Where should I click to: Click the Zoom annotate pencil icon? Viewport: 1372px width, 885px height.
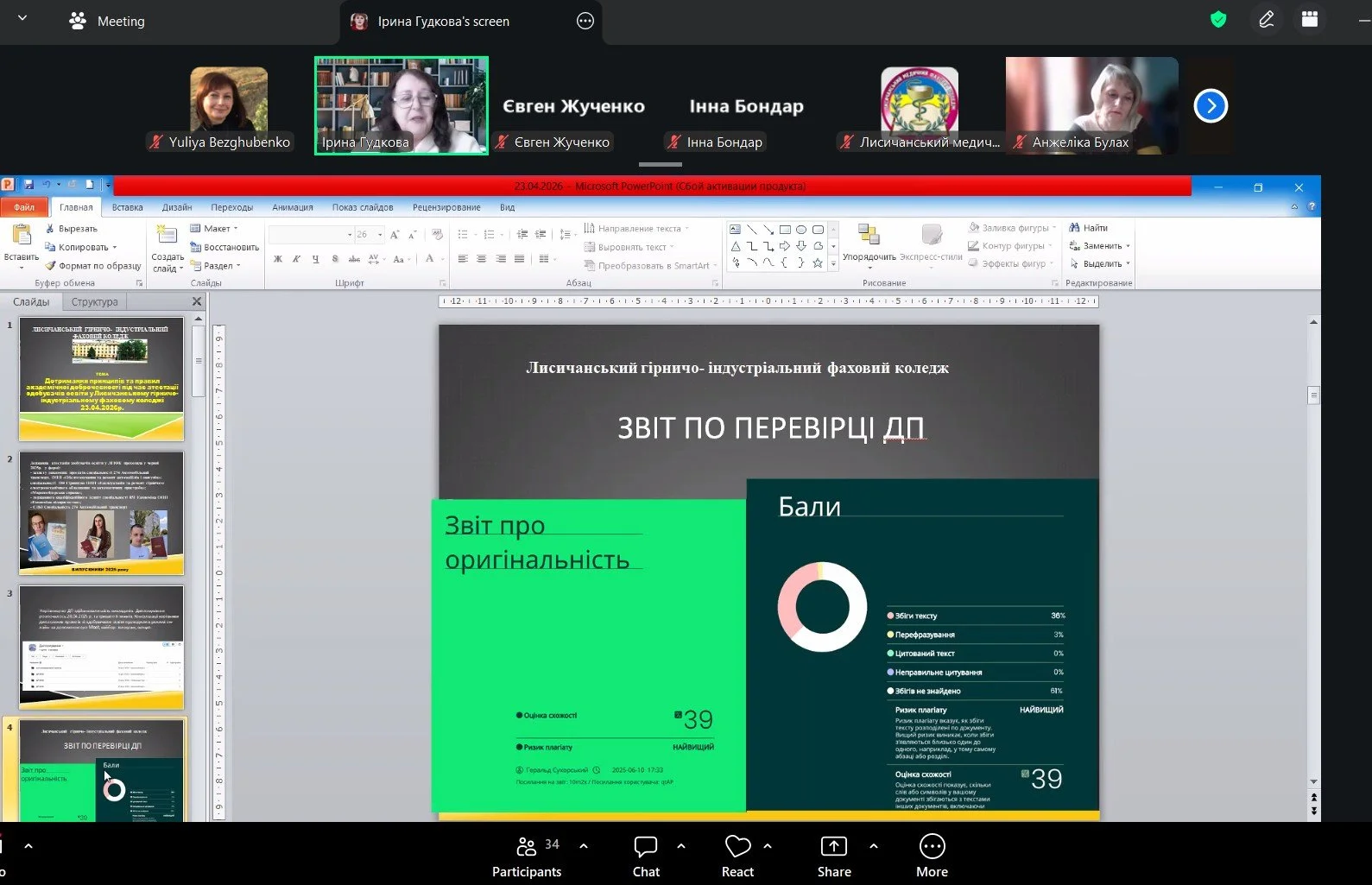click(x=1267, y=19)
